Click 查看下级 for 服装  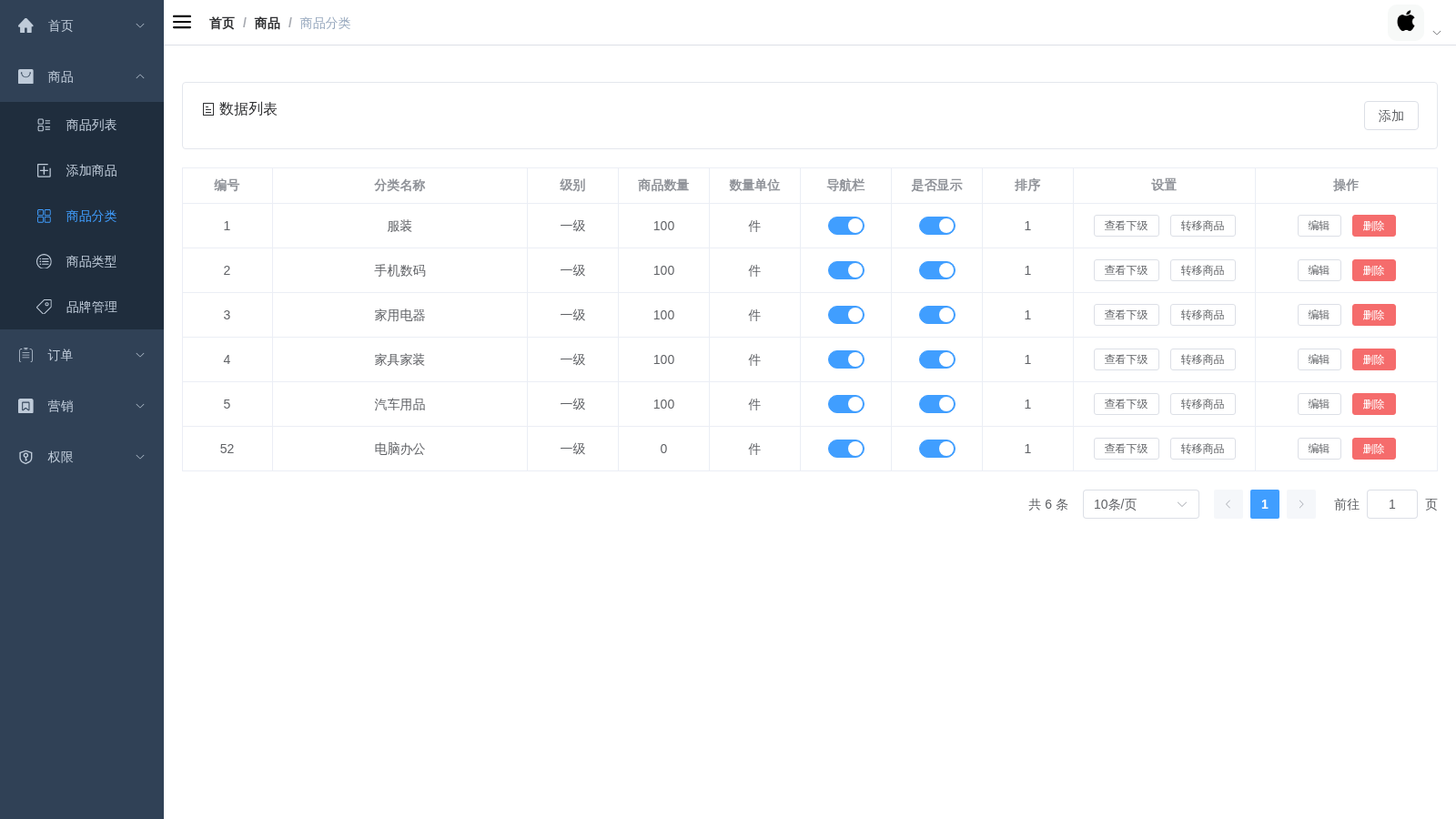click(x=1127, y=226)
